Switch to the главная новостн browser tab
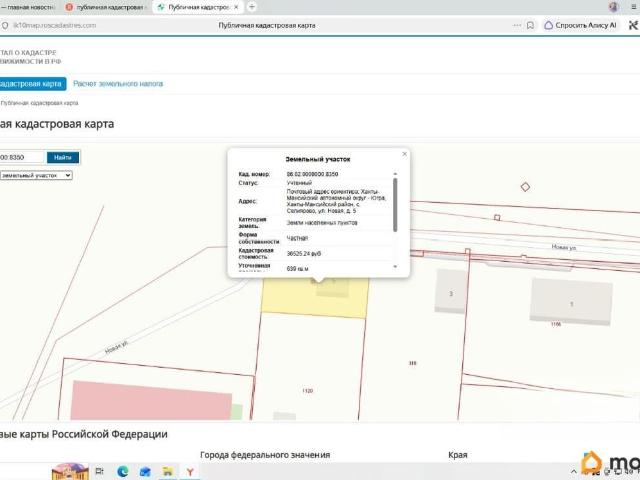Image resolution: width=640 pixels, height=480 pixels. (29, 7)
